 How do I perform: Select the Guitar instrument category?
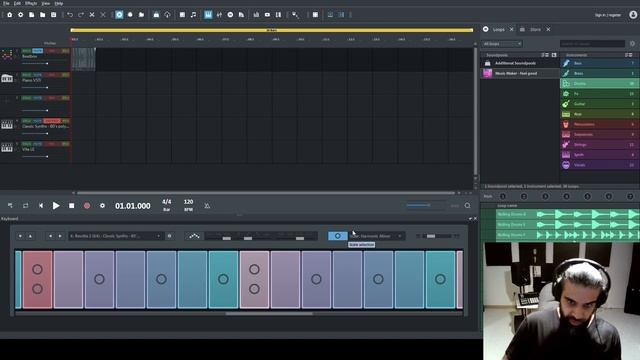600,104
